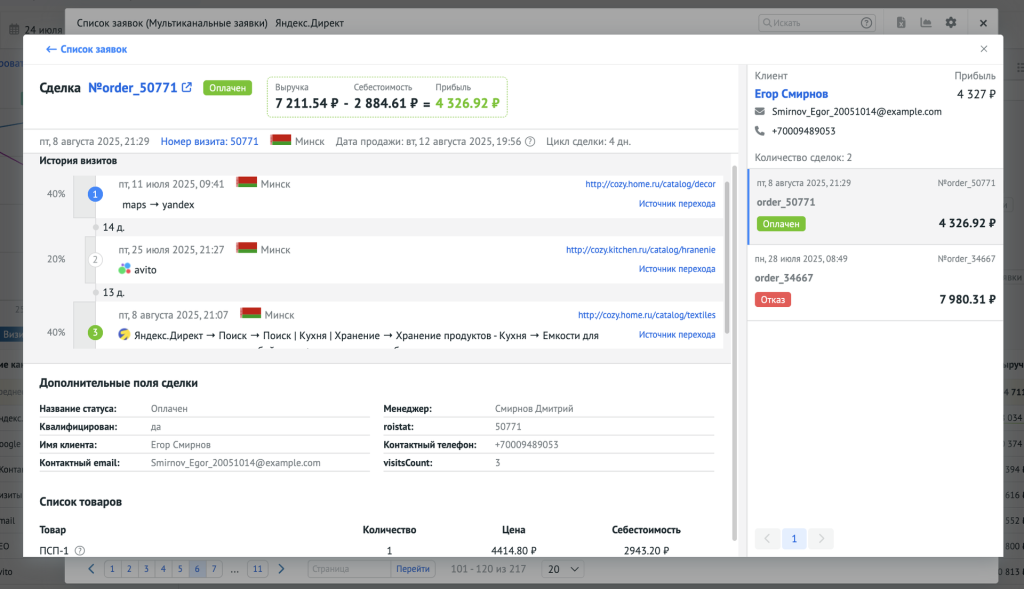Click page 1 in client deals pagination
The image size is (1024, 589).
coord(794,539)
